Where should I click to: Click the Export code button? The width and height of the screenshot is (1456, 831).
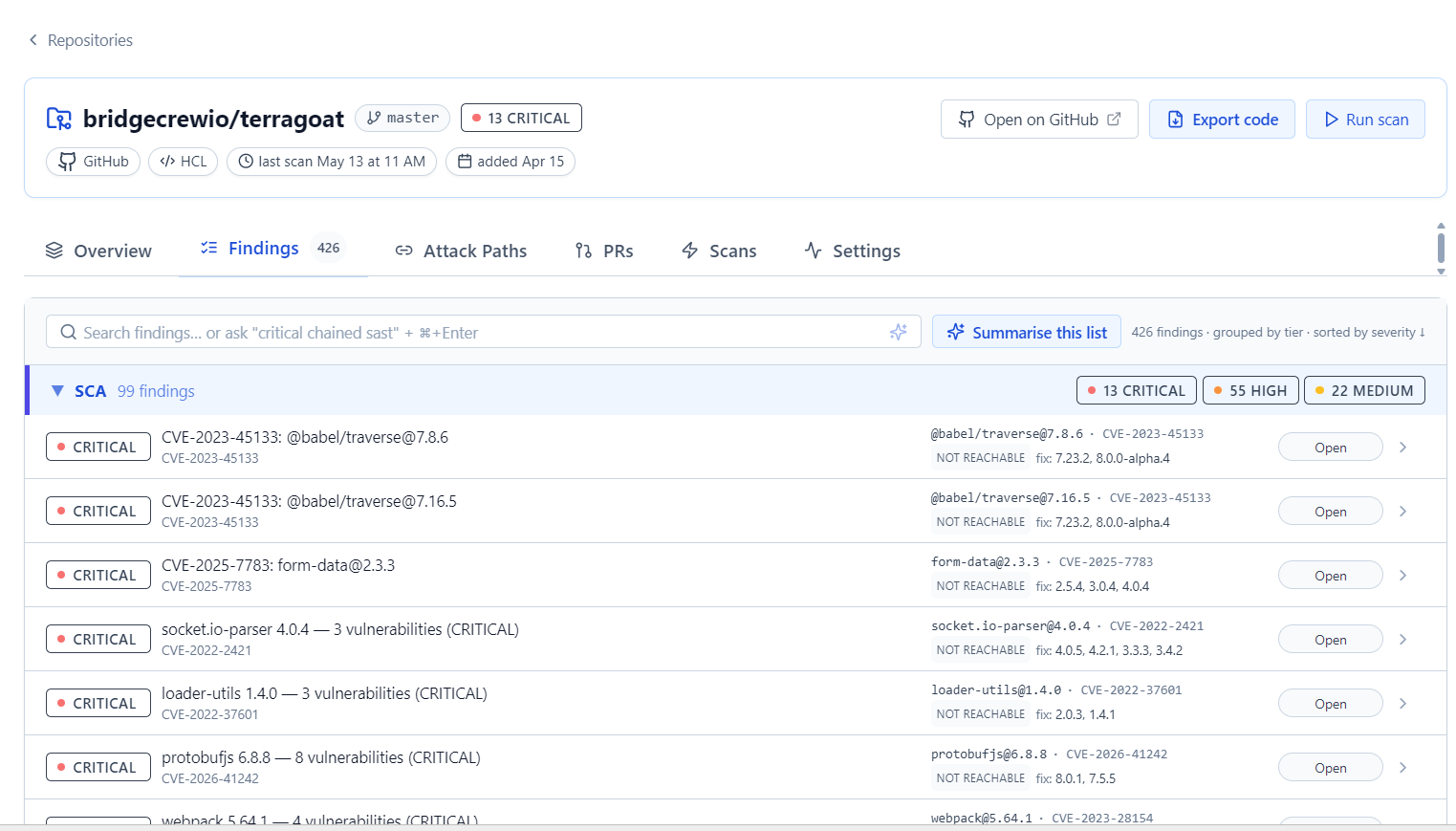pyautogui.click(x=1222, y=120)
